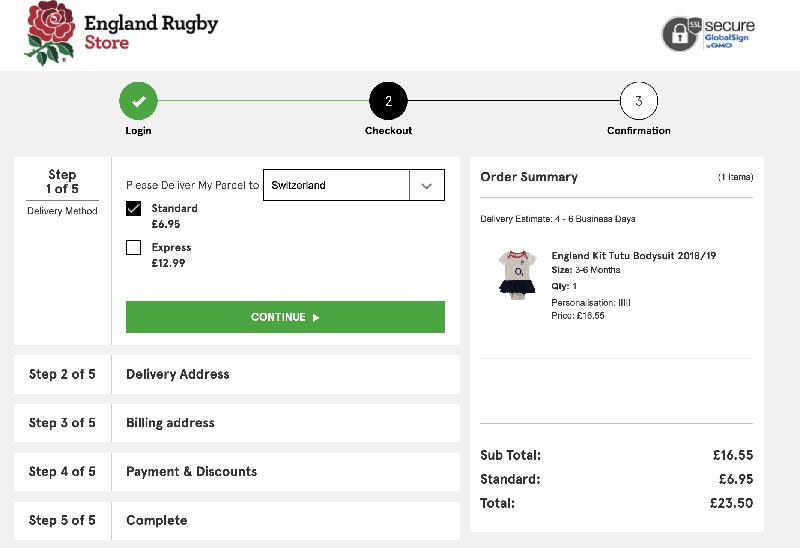Click the Sub Total £16.55 amount
The height and width of the screenshot is (548, 800).
click(733, 455)
